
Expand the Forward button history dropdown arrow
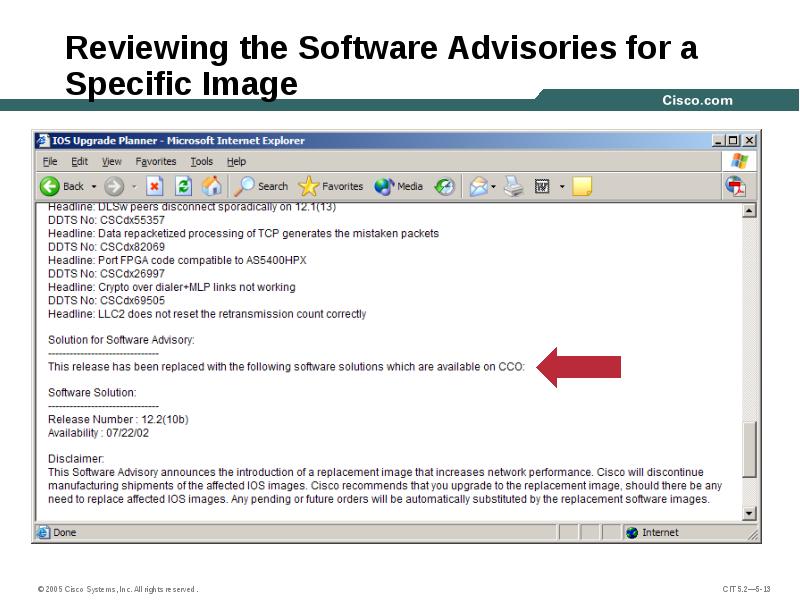tap(134, 187)
